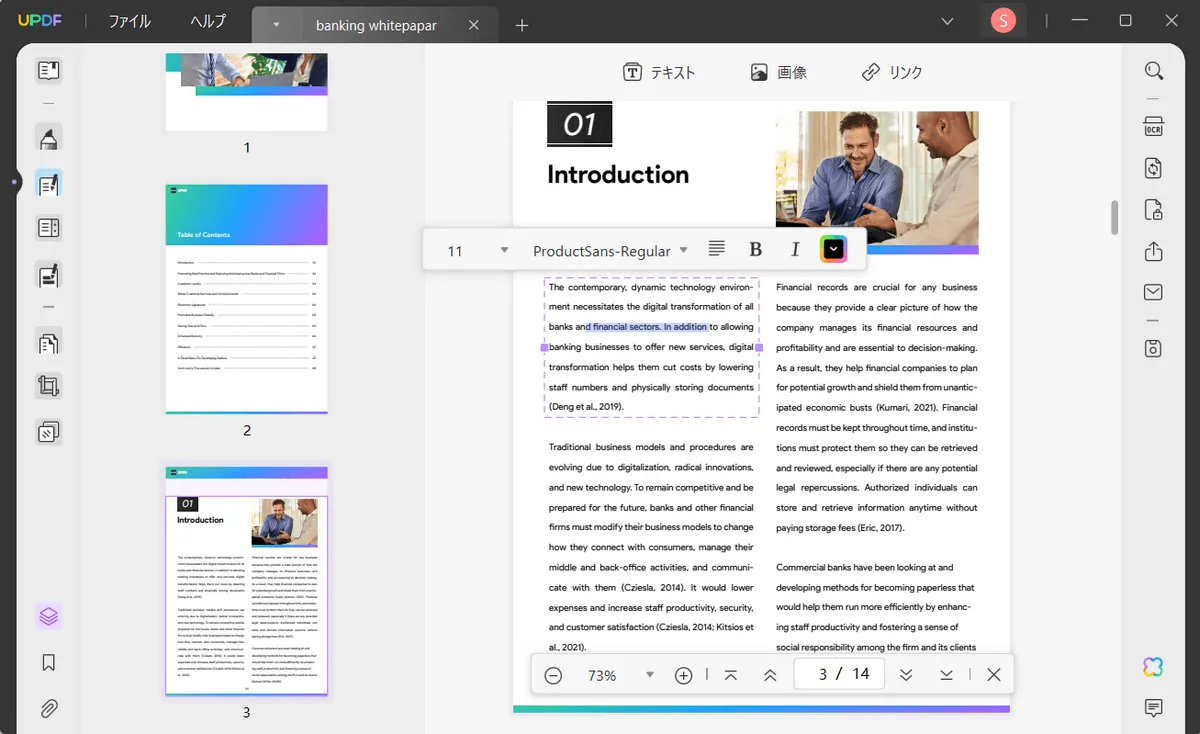Click the Introduction heading text
Viewport: 1200px width, 734px height.
[618, 174]
